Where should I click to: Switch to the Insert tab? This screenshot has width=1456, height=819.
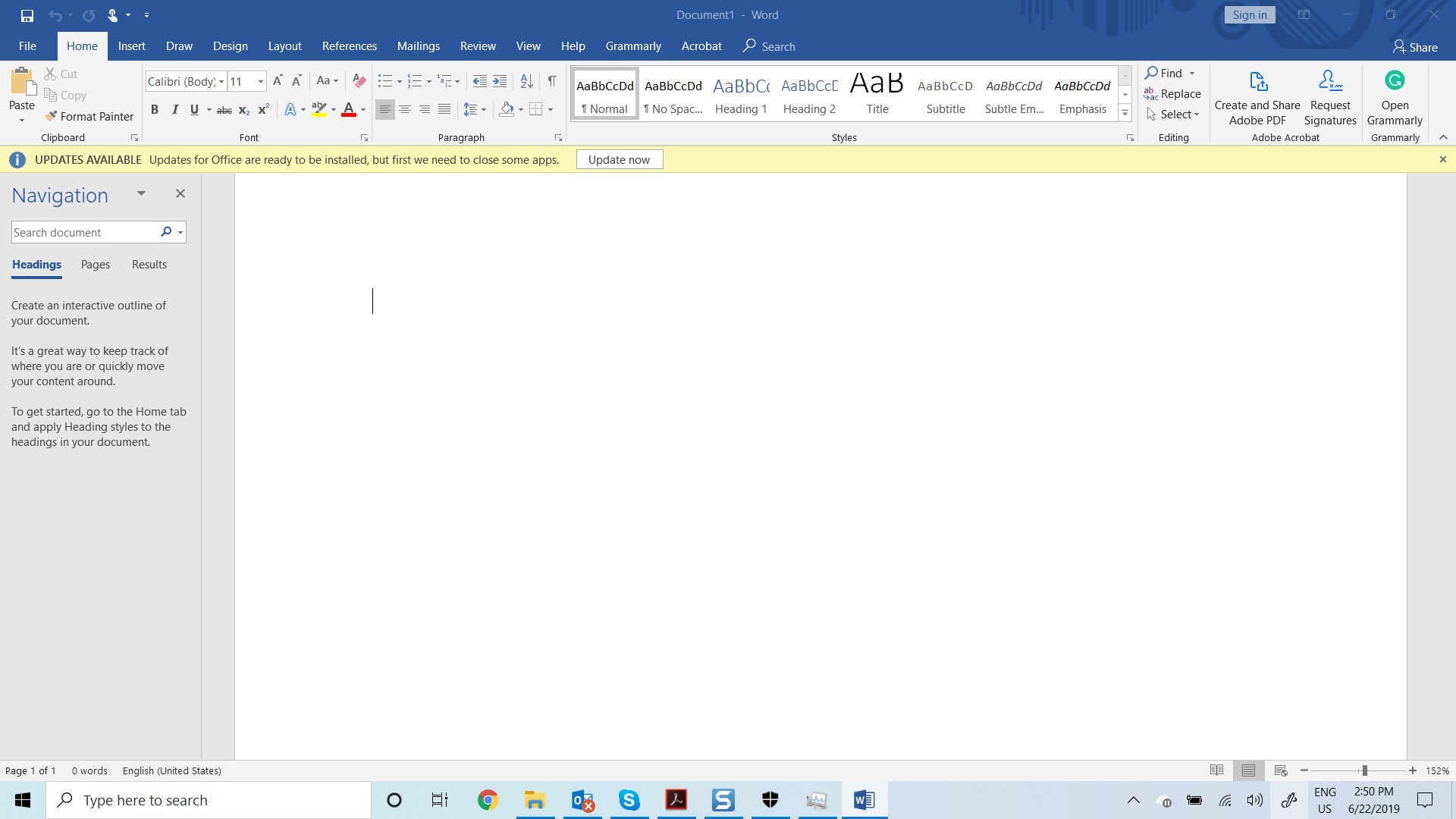[131, 46]
